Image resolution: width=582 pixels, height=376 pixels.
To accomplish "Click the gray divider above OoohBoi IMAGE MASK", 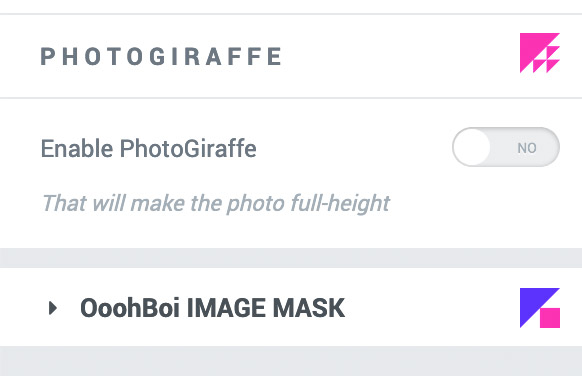I will (291, 258).
